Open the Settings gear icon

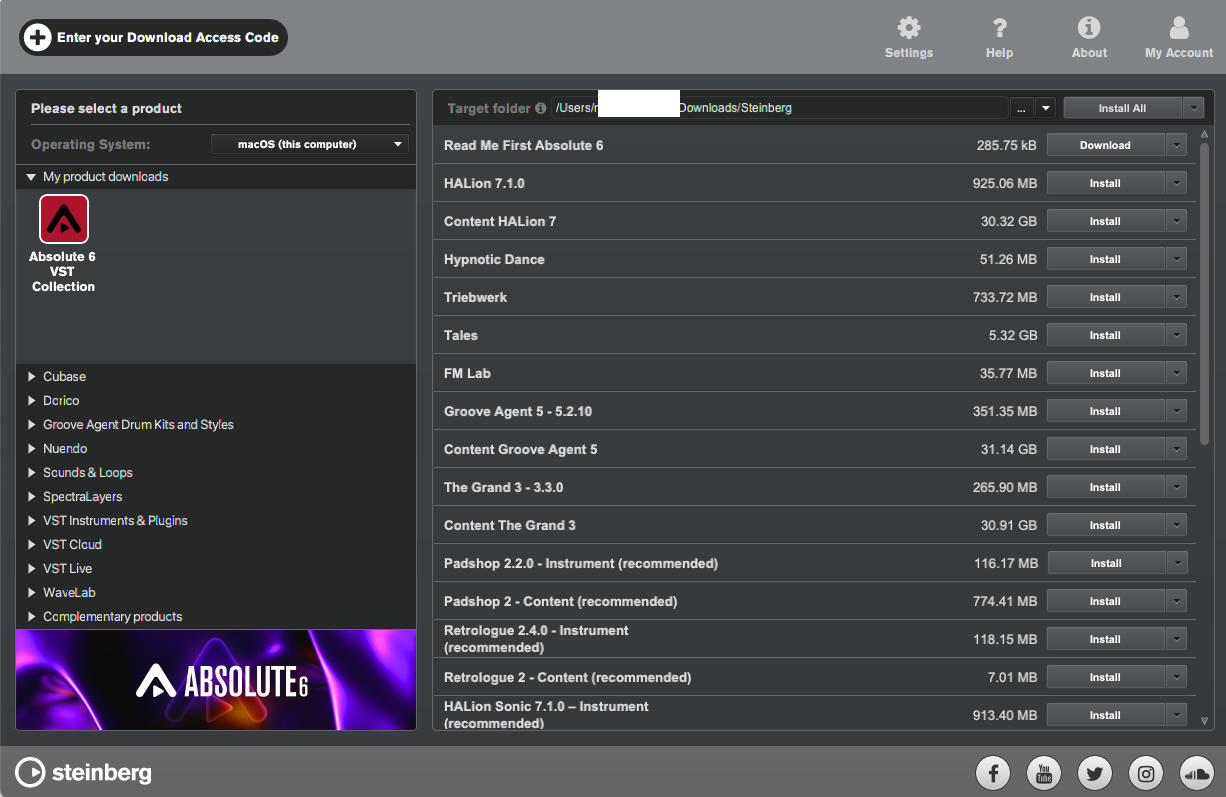tap(908, 28)
